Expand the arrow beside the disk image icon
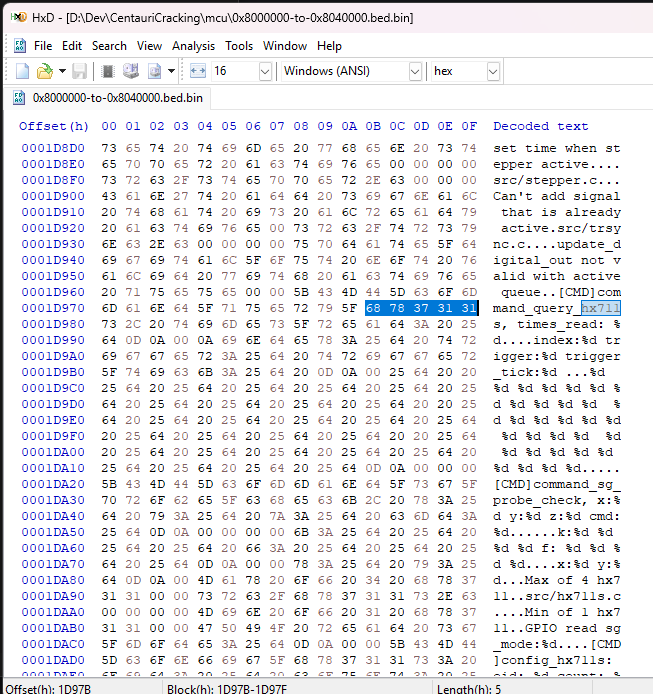This screenshot has width=653, height=694. pos(171,71)
